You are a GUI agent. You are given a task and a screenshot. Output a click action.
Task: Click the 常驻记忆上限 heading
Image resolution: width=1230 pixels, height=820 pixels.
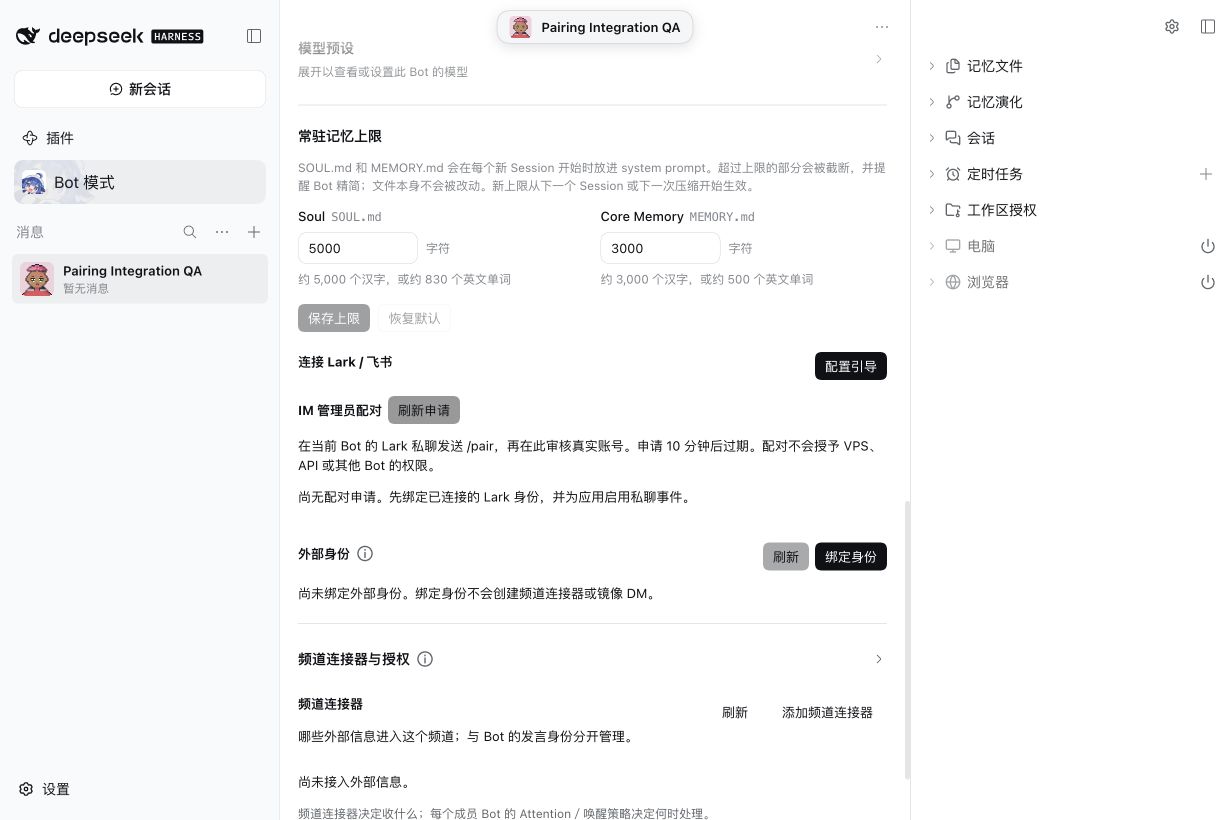(340, 136)
